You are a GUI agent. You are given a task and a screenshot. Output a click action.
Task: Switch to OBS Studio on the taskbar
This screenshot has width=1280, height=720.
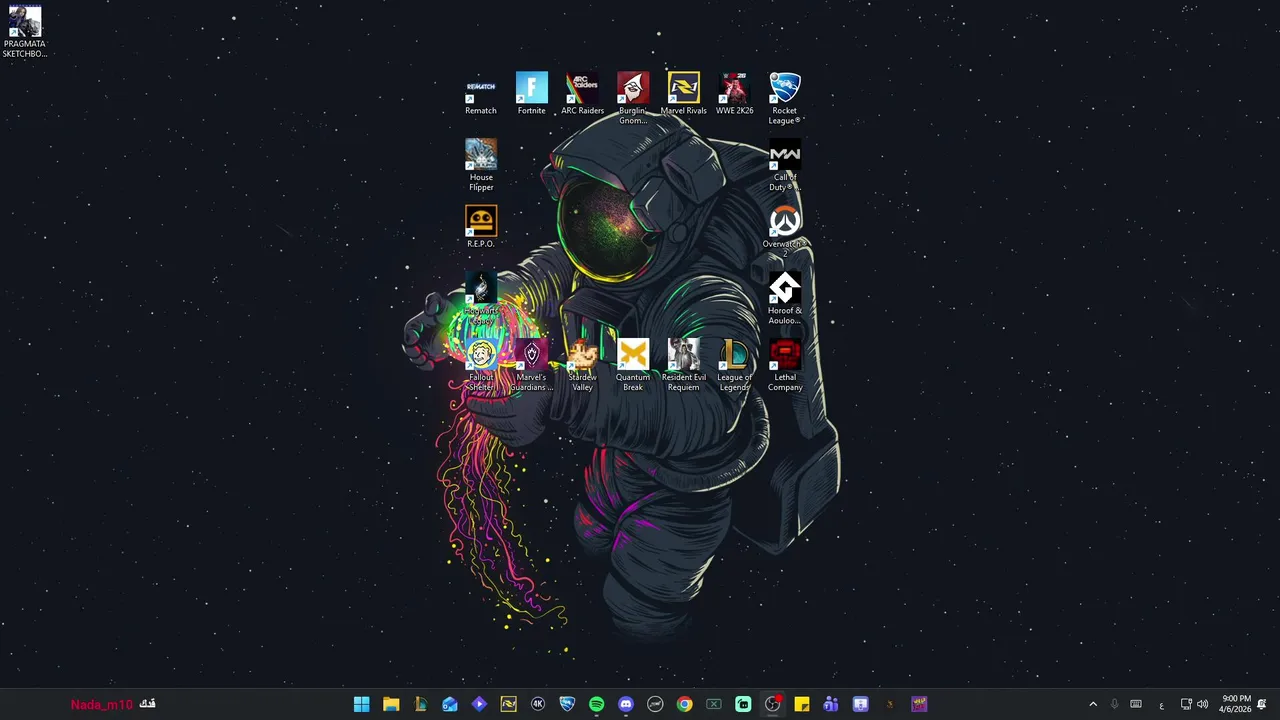pyautogui.click(x=772, y=704)
